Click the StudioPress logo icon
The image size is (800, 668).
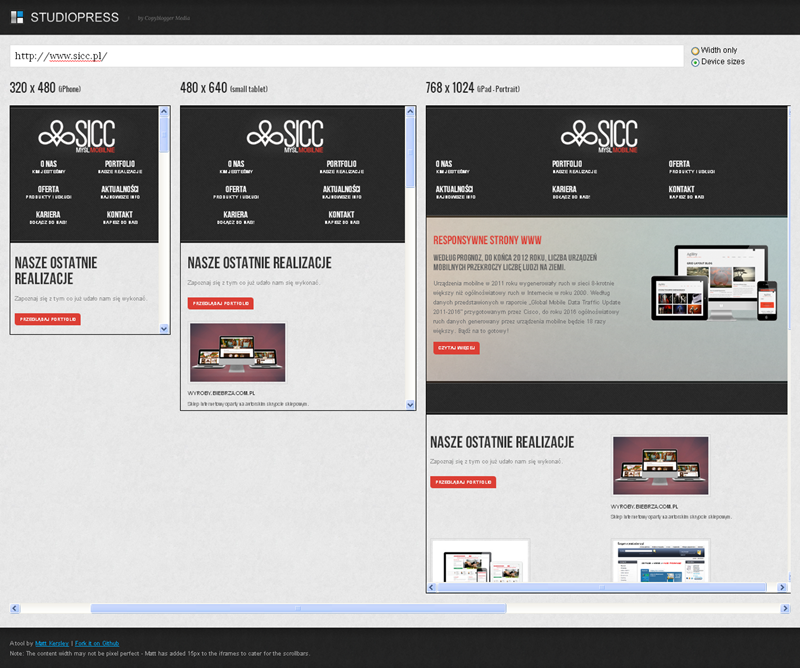(x=16, y=17)
